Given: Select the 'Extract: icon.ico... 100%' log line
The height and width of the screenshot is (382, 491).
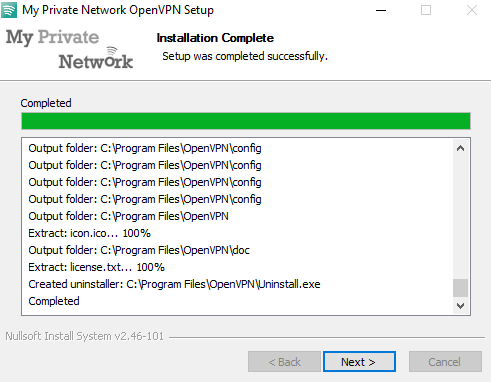Looking at the screenshot, I should pos(89,233).
